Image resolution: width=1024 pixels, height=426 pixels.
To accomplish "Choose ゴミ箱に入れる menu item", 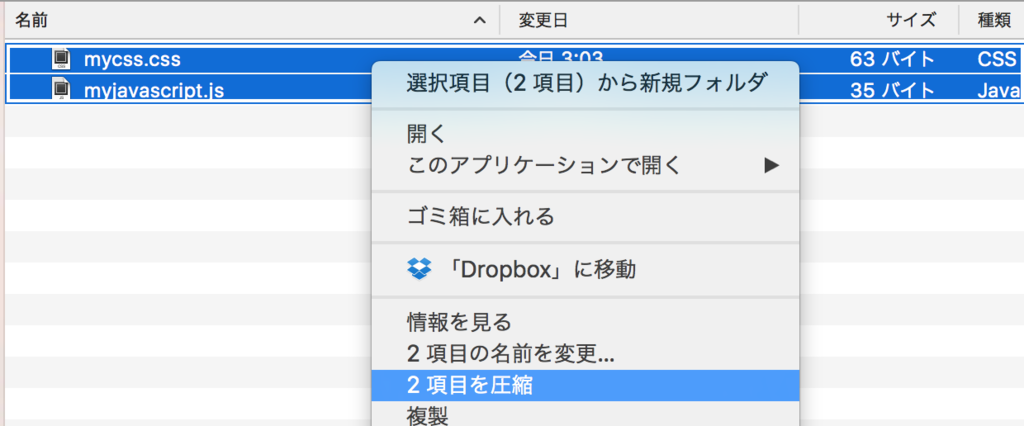I will pos(586,216).
